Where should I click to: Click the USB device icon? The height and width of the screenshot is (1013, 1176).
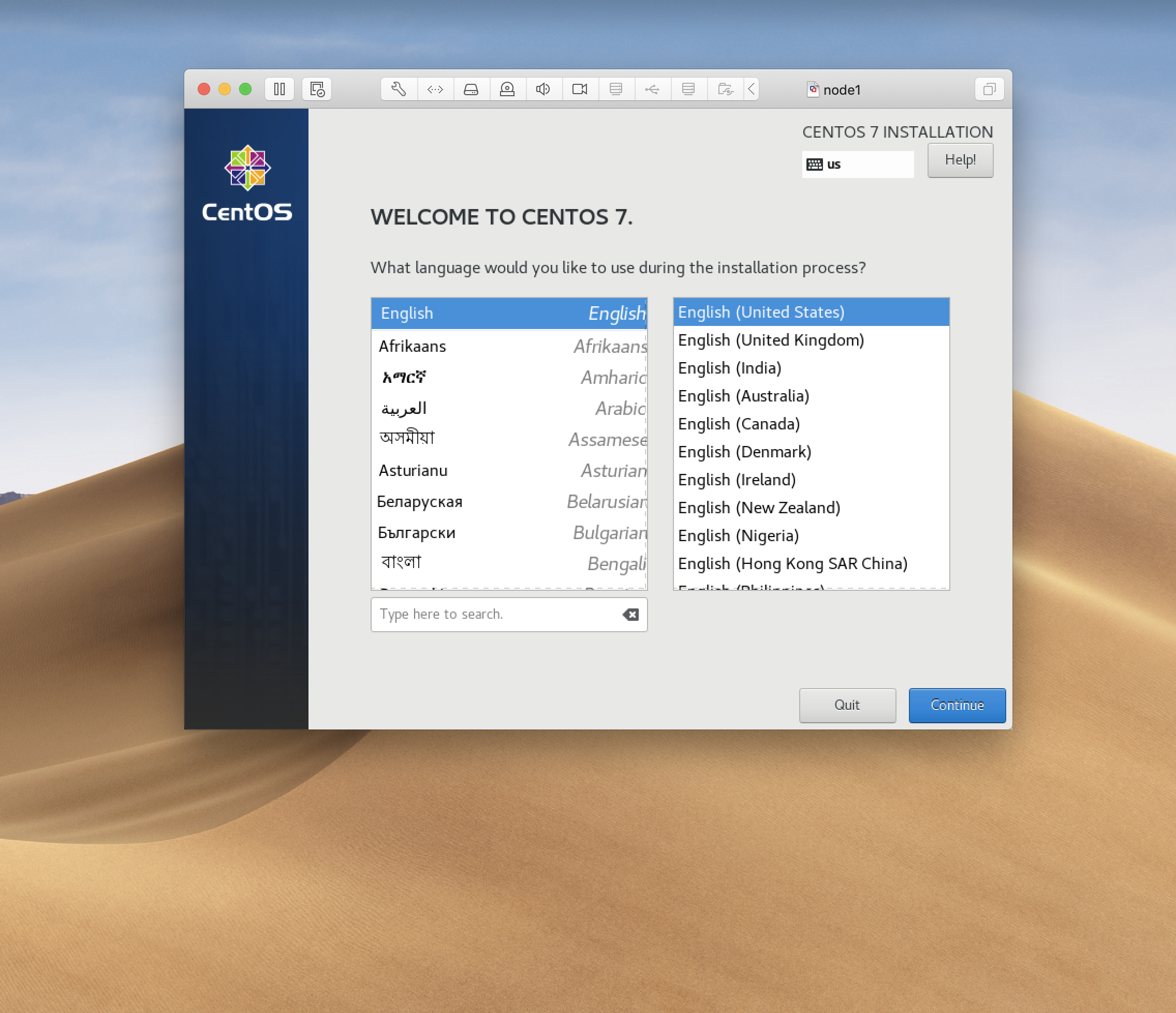[652, 89]
